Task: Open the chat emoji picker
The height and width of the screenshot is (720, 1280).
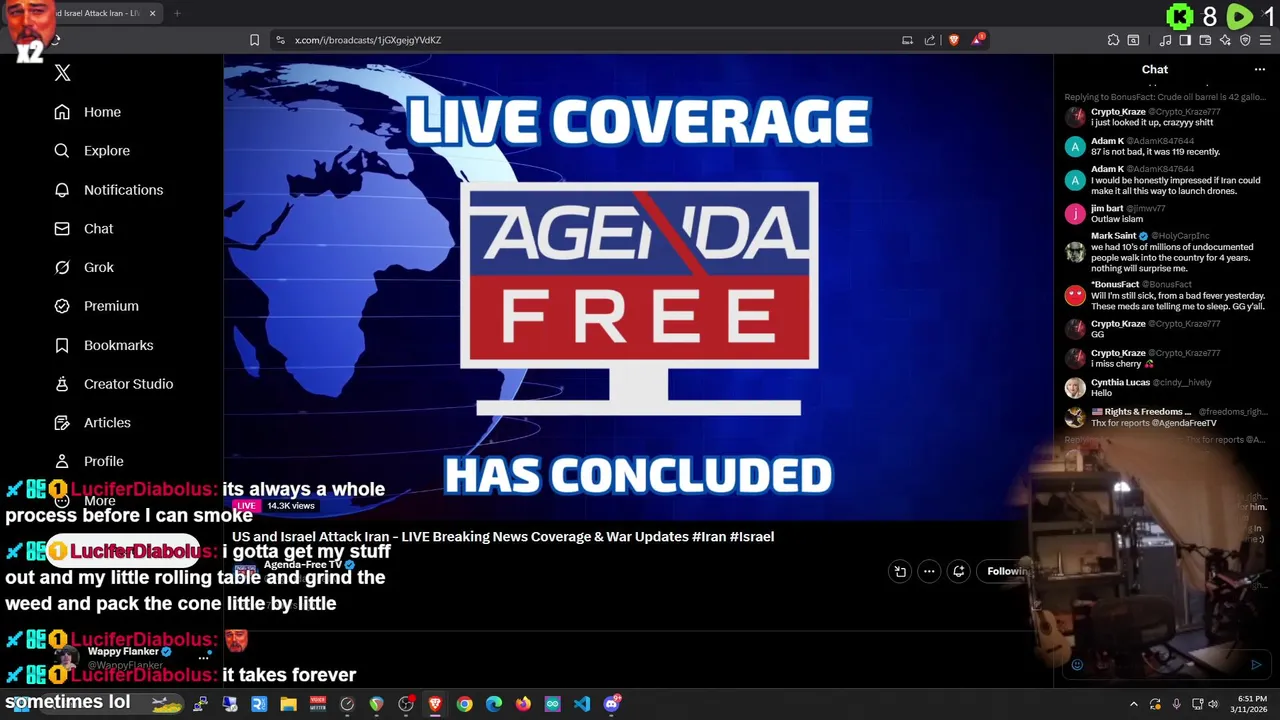Action: click(1077, 664)
